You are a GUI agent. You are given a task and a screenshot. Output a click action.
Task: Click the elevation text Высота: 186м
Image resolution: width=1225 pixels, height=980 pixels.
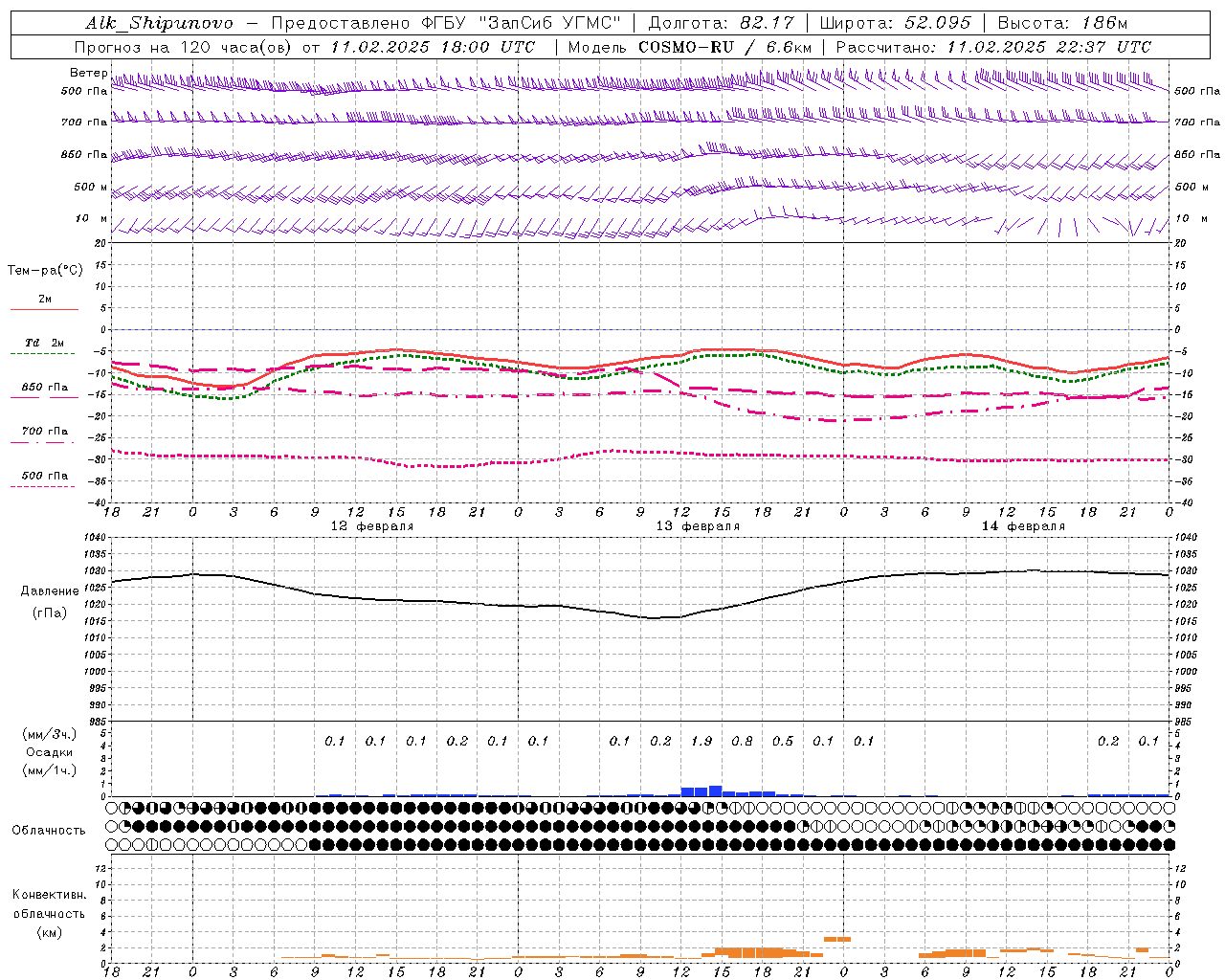(x=1062, y=23)
